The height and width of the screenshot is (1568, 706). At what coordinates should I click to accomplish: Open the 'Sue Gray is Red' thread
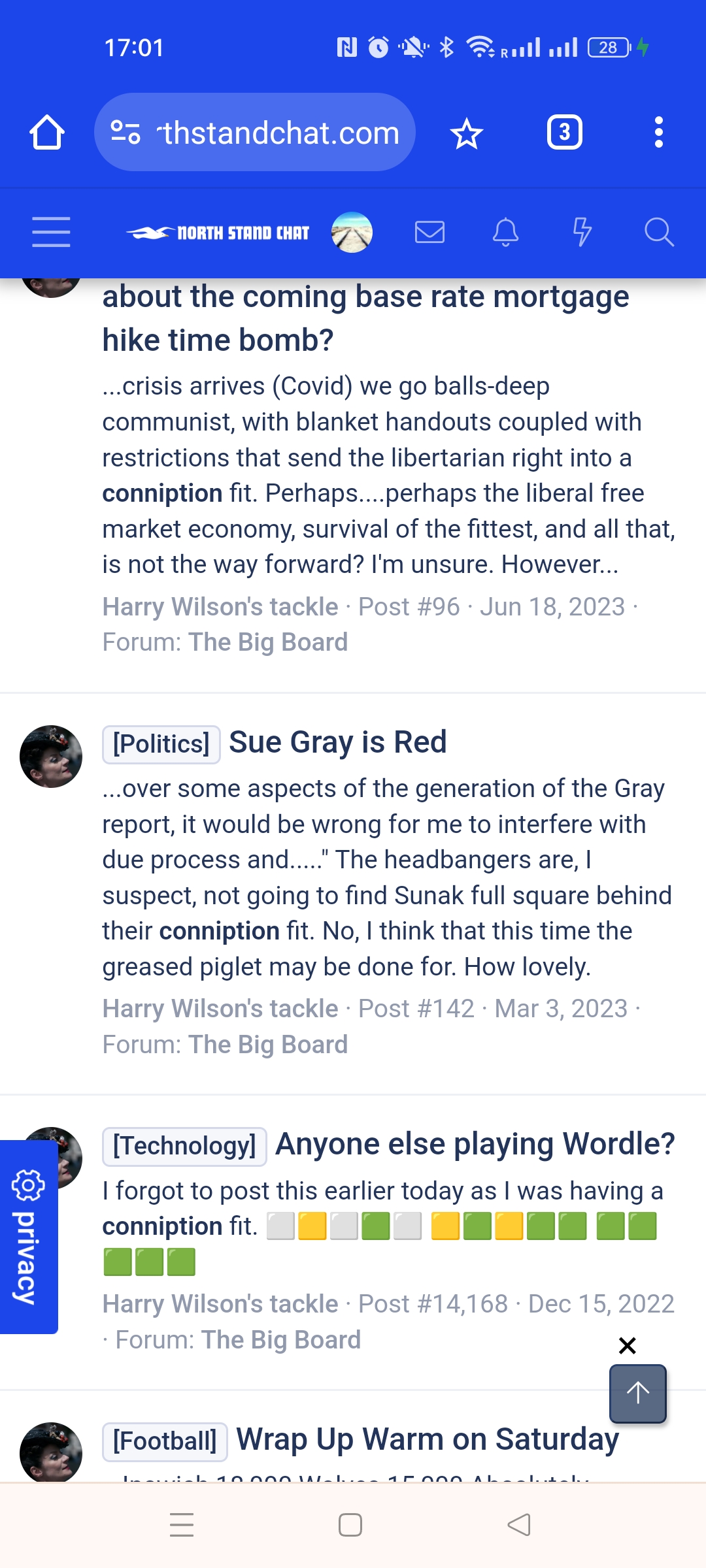338,743
